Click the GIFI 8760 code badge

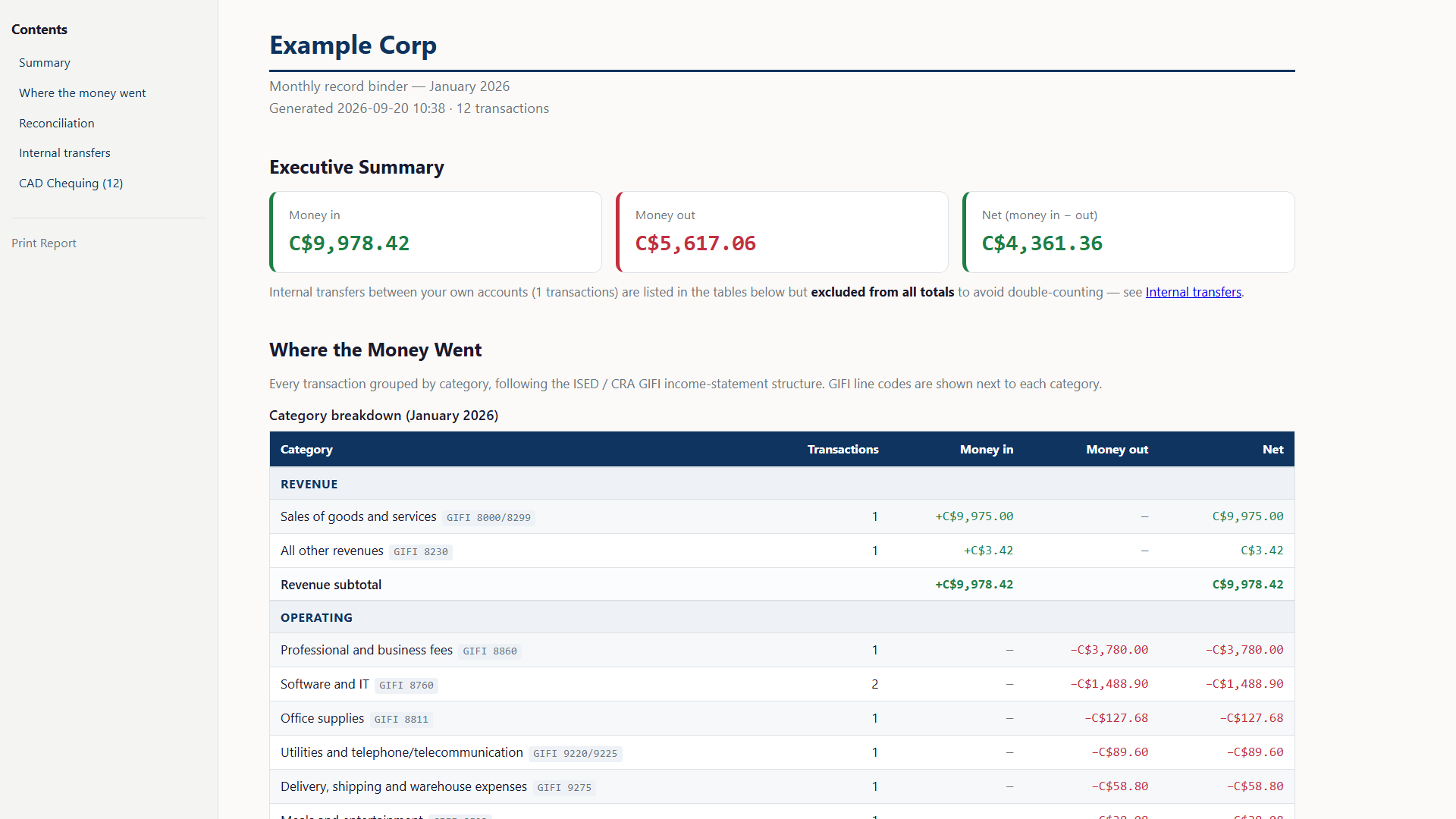tap(406, 686)
